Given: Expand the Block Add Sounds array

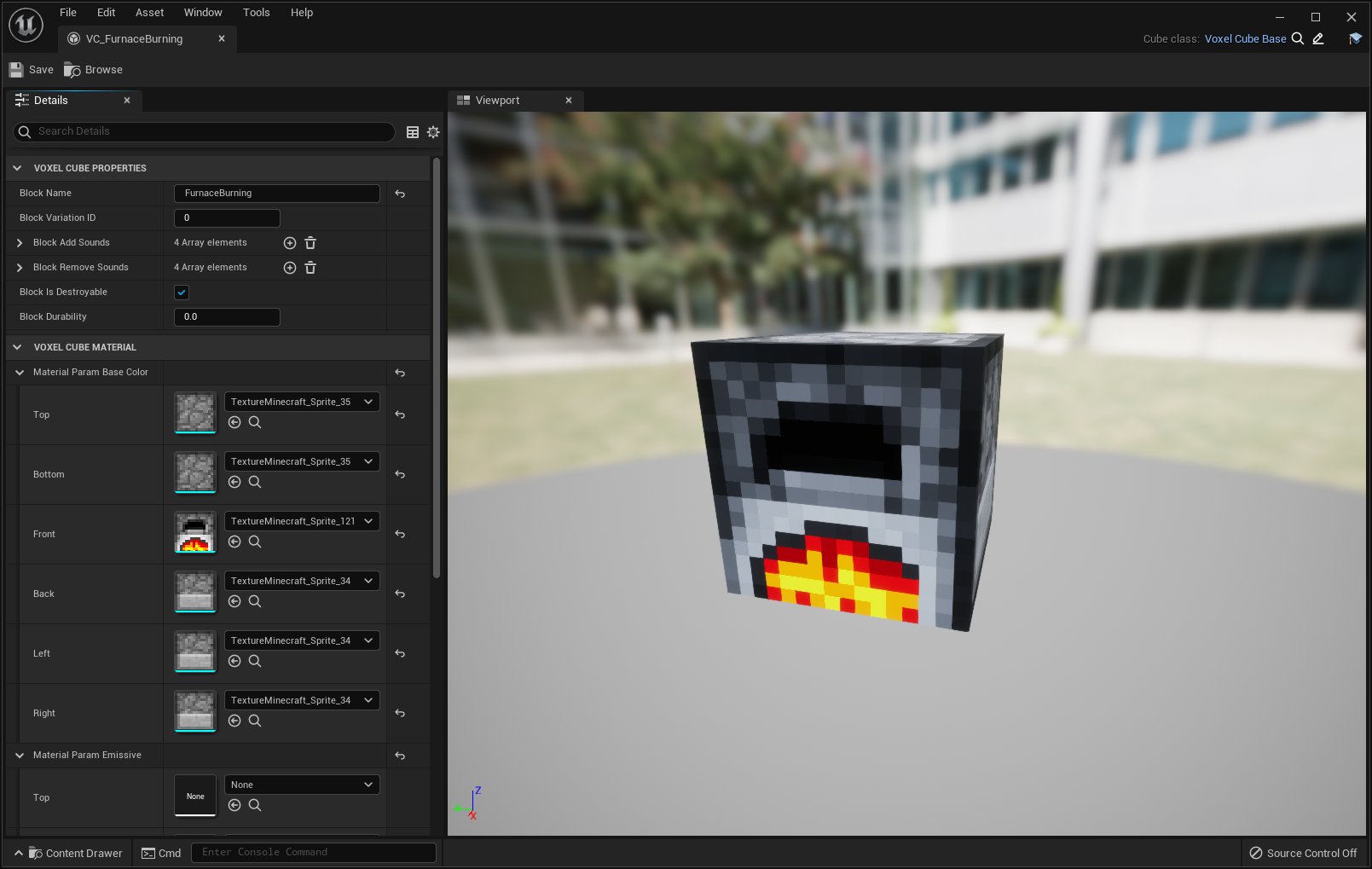Looking at the screenshot, I should pos(19,242).
